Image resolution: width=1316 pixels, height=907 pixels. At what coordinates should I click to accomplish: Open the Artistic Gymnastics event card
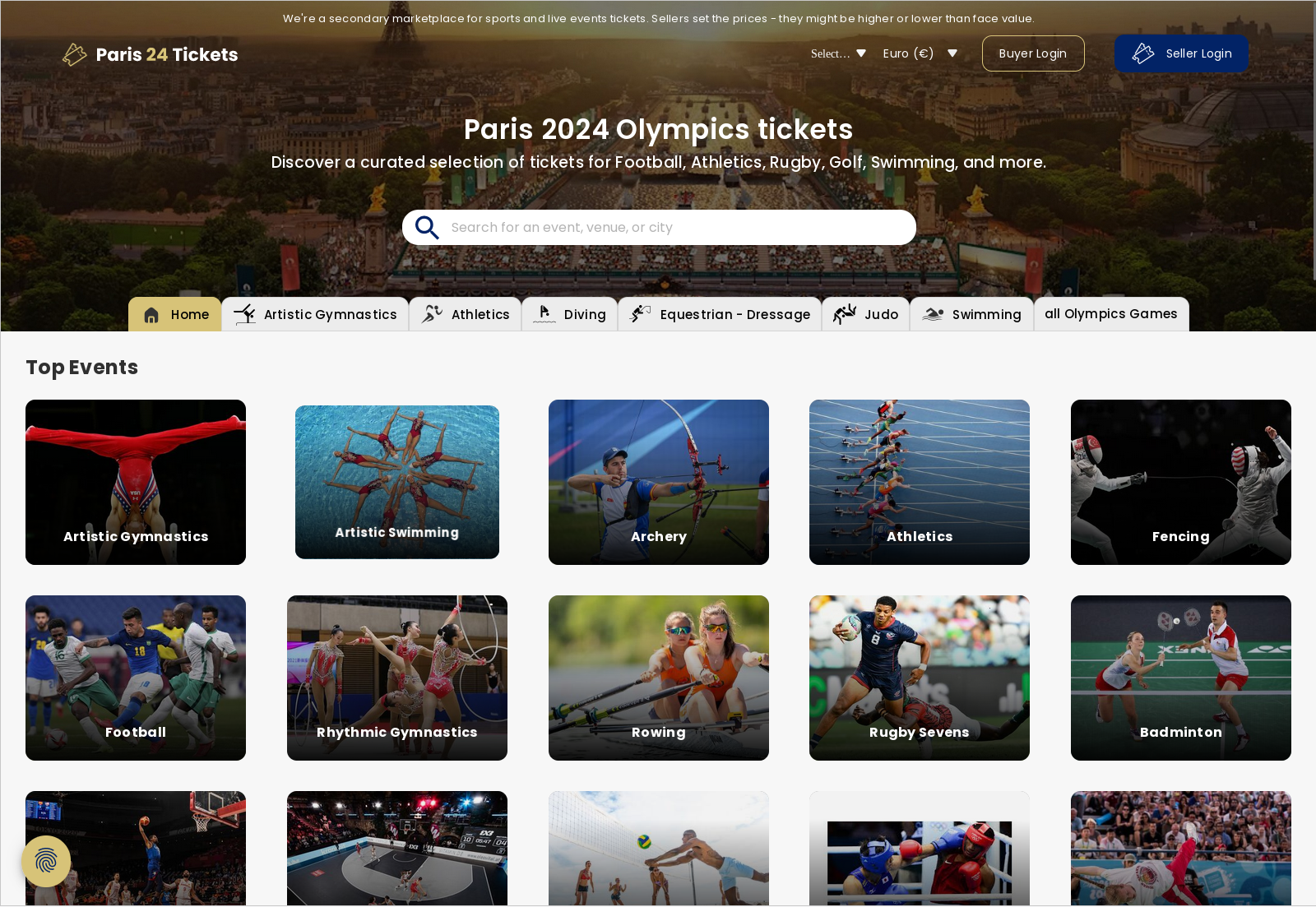[x=136, y=482]
